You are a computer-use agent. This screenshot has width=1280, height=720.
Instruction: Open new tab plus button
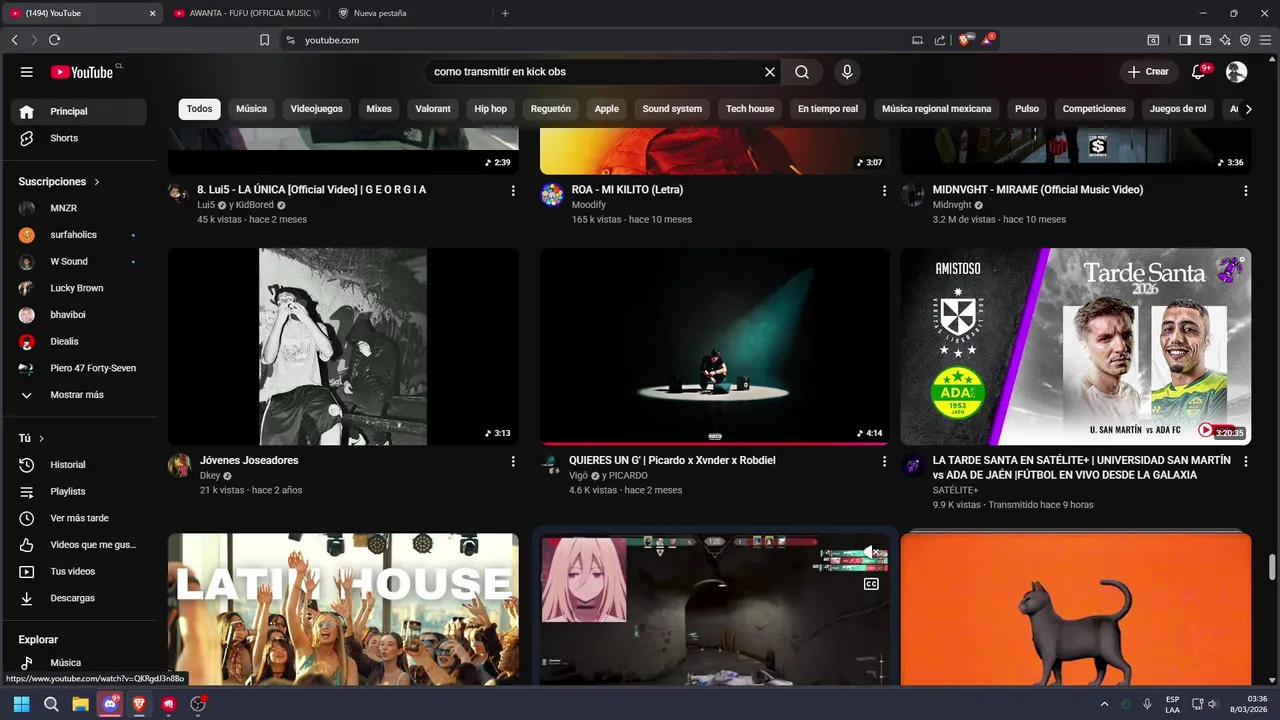pos(505,13)
